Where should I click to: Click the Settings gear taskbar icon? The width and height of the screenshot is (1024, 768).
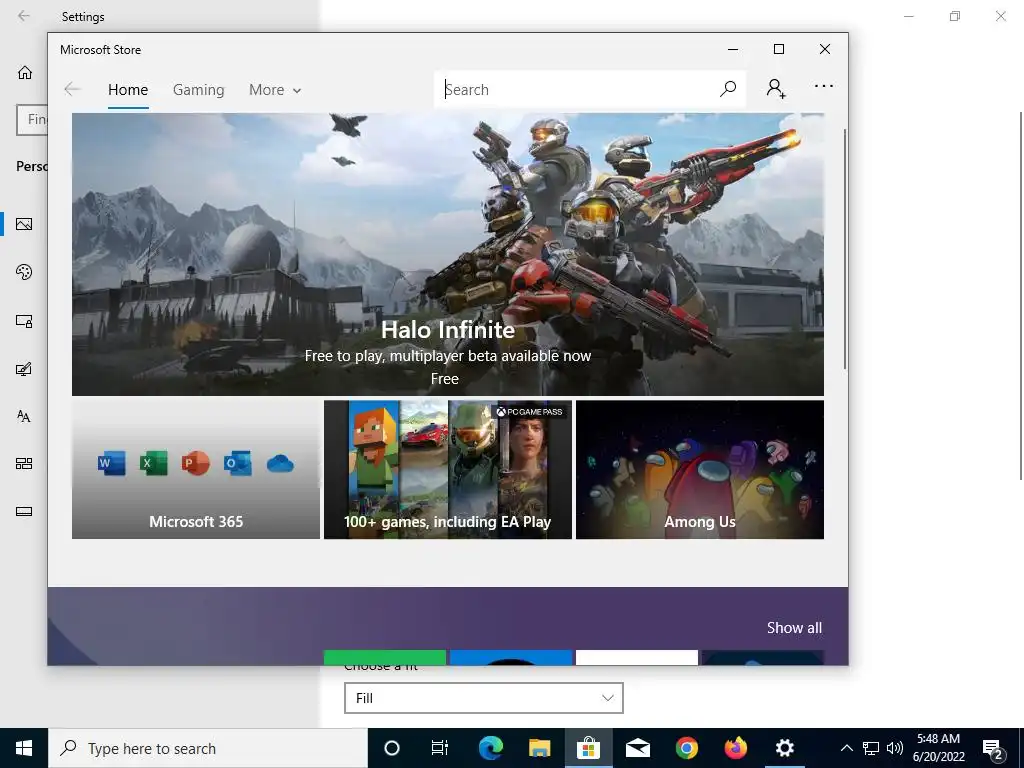pos(784,748)
